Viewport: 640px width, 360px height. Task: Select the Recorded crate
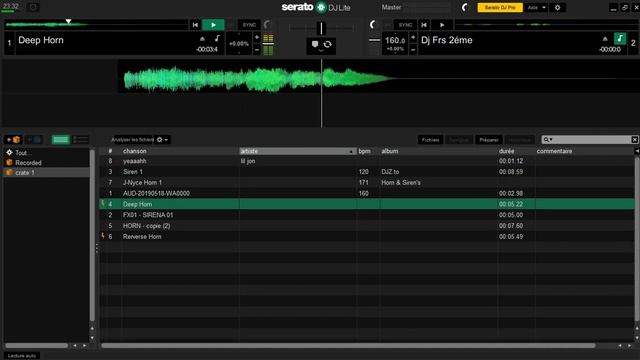[x=28, y=162]
